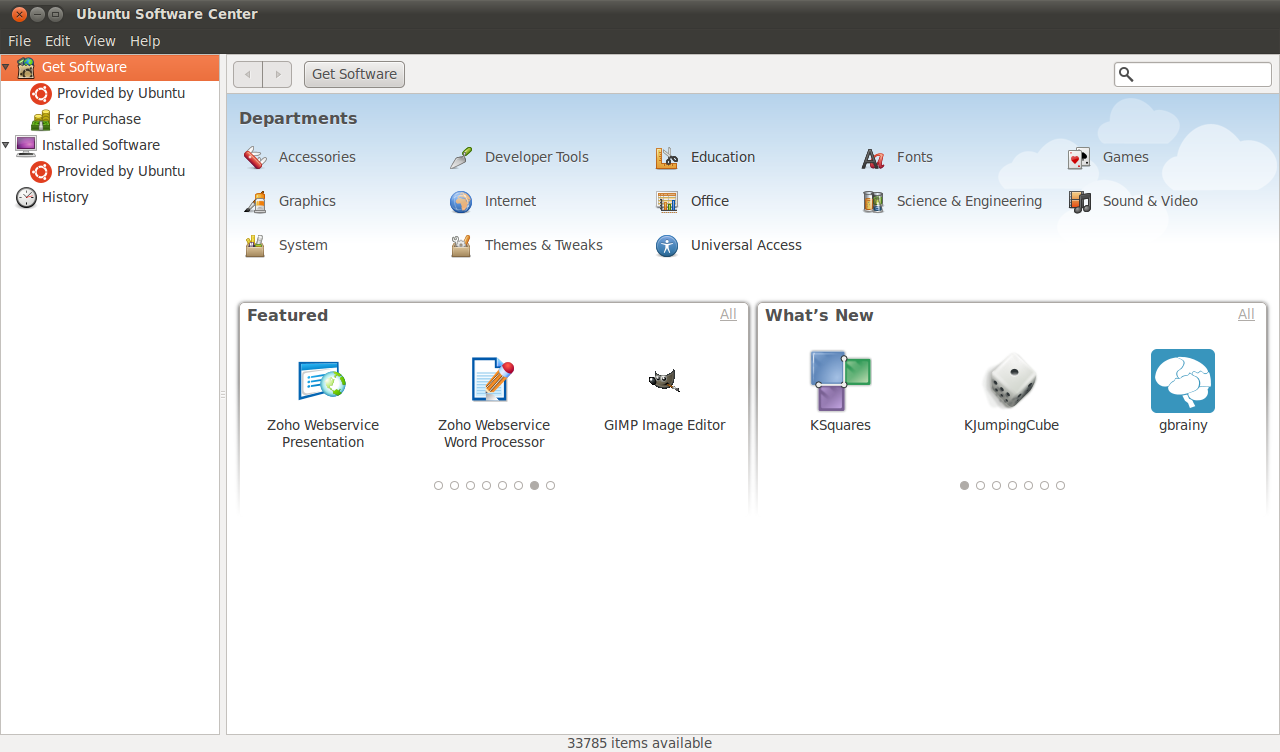This screenshot has height=752, width=1280.
Task: Select last page dot in What's New carousel
Action: (1060, 485)
